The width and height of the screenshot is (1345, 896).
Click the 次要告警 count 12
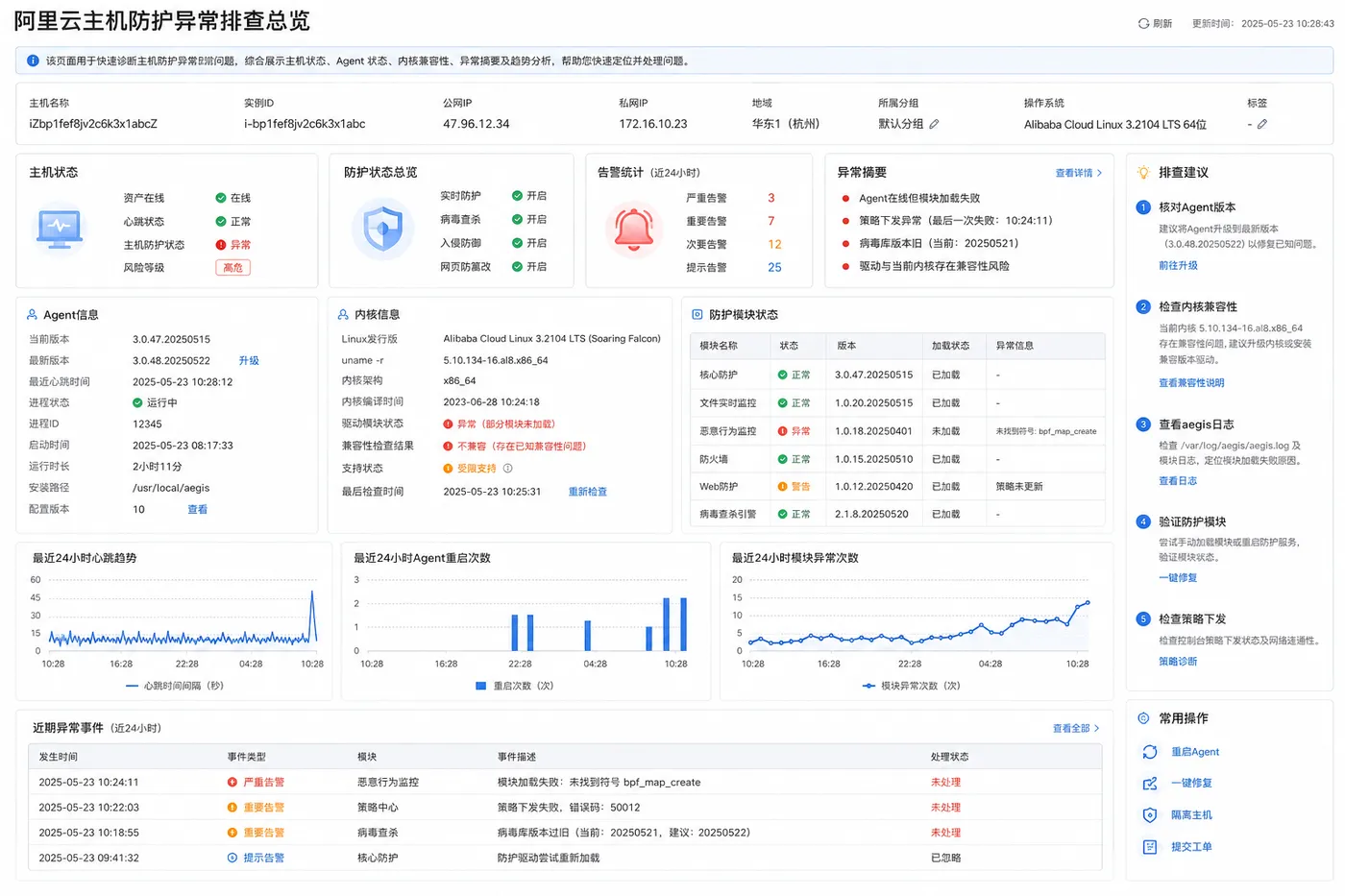point(774,245)
